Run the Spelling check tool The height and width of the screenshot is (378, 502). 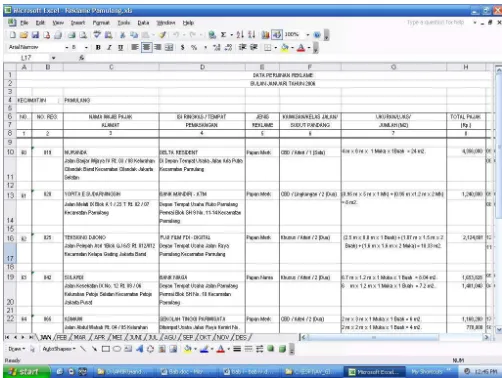[x=97, y=35]
